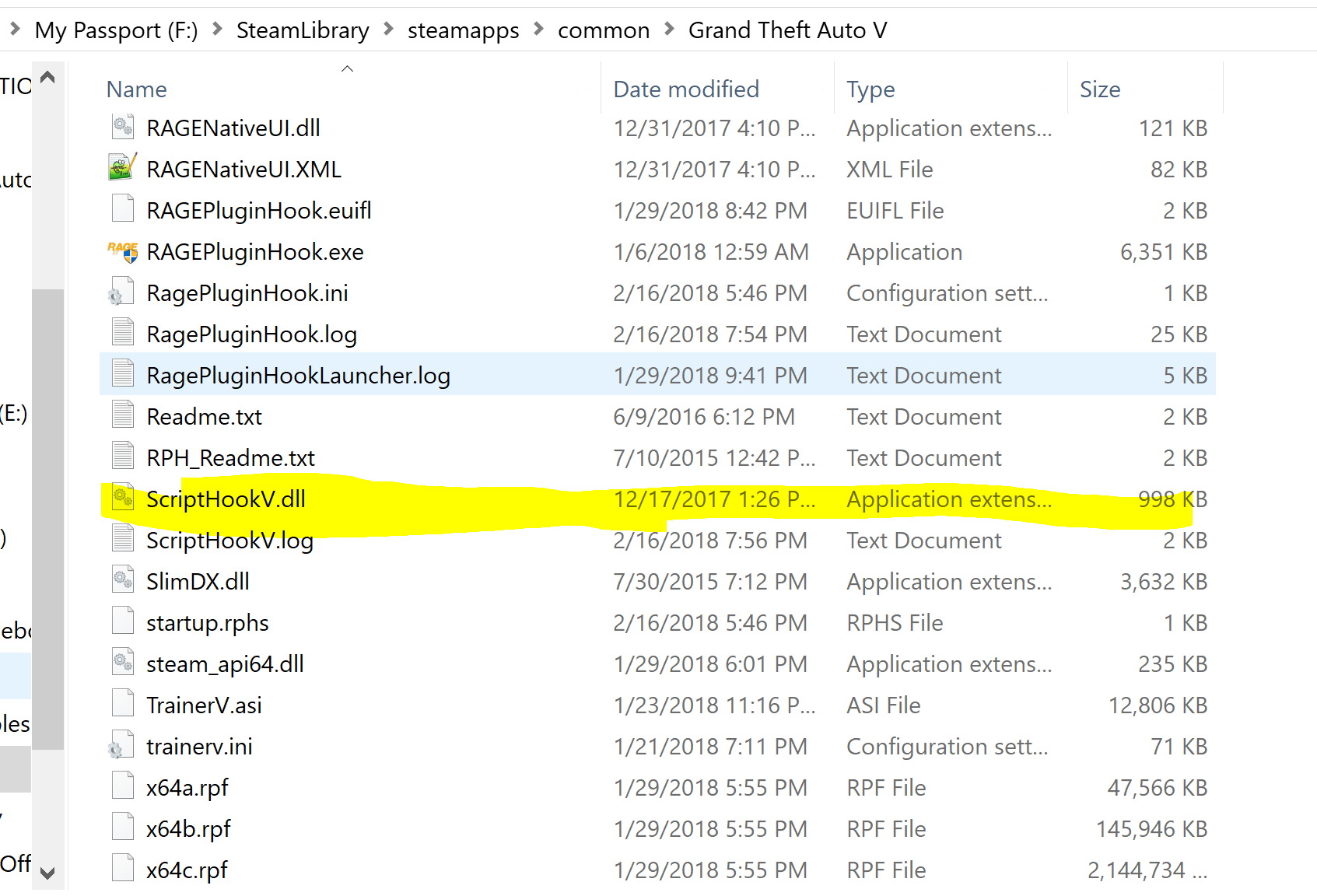Select trainerv.ini file name
The image size is (1317, 896).
click(200, 746)
